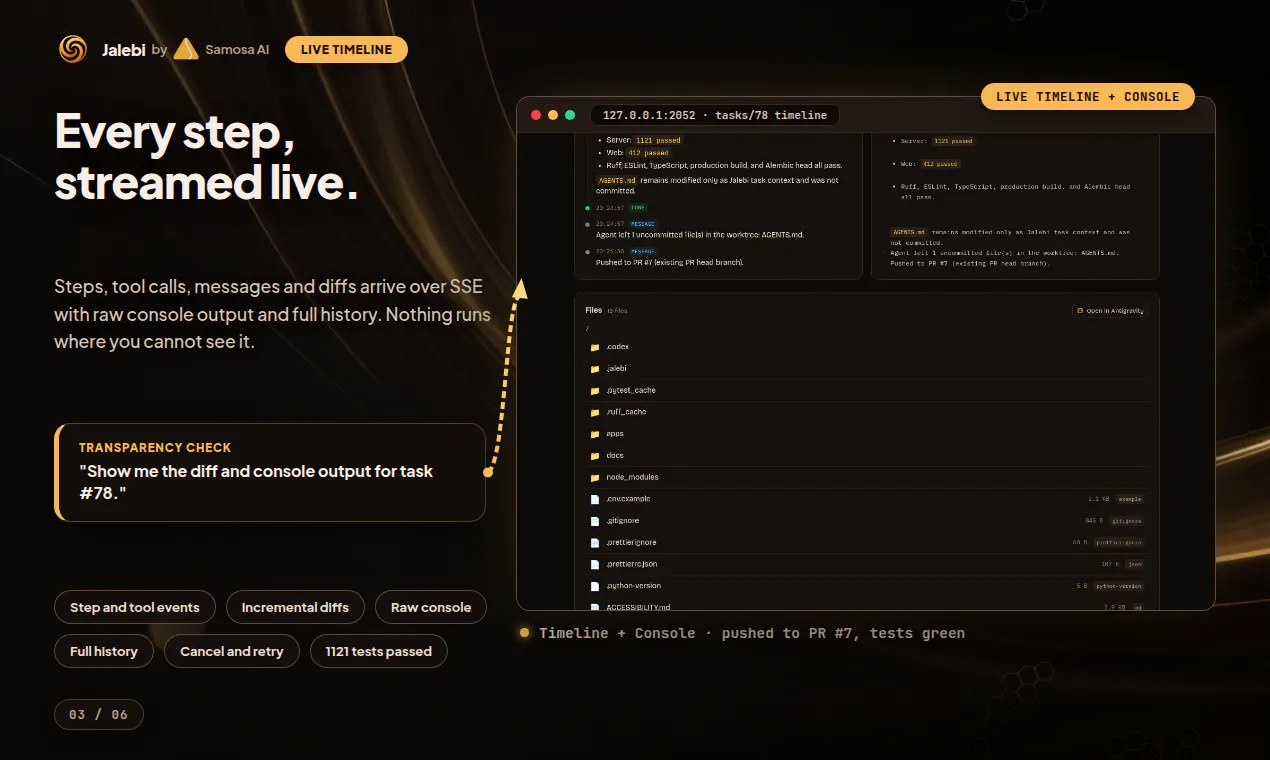This screenshot has width=1270, height=760.
Task: Click the DONE tag in timeline
Action: point(636,208)
